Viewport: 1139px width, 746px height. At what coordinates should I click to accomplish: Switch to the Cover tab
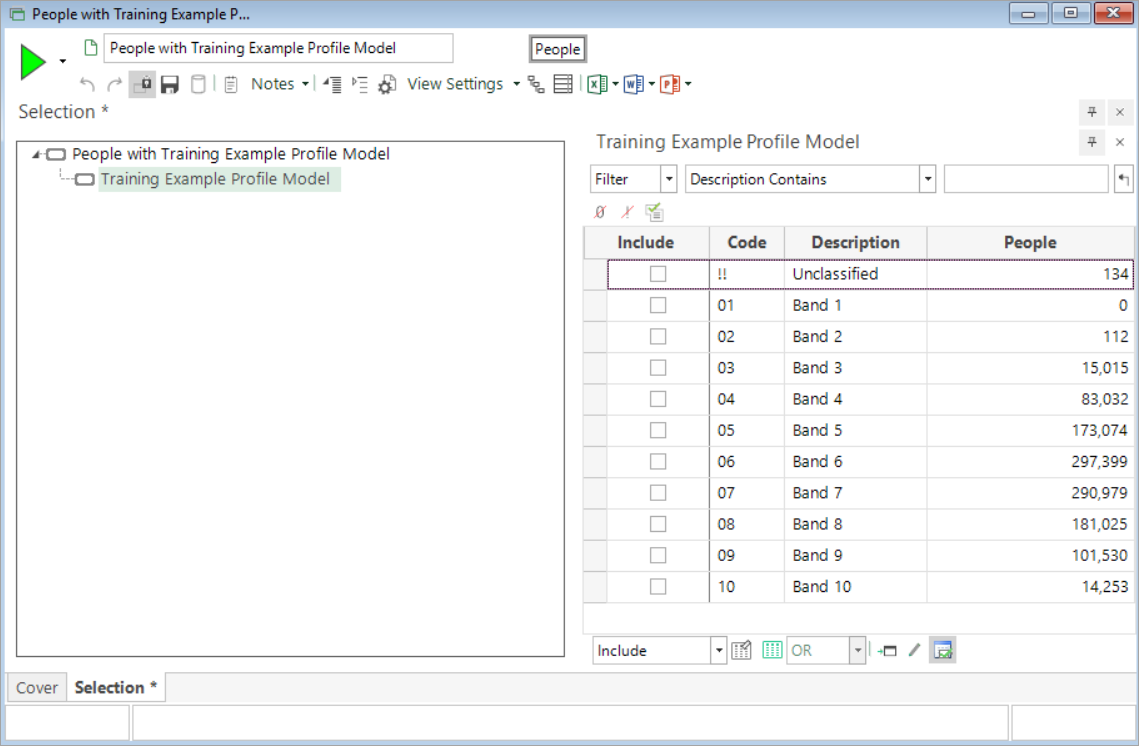click(37, 687)
